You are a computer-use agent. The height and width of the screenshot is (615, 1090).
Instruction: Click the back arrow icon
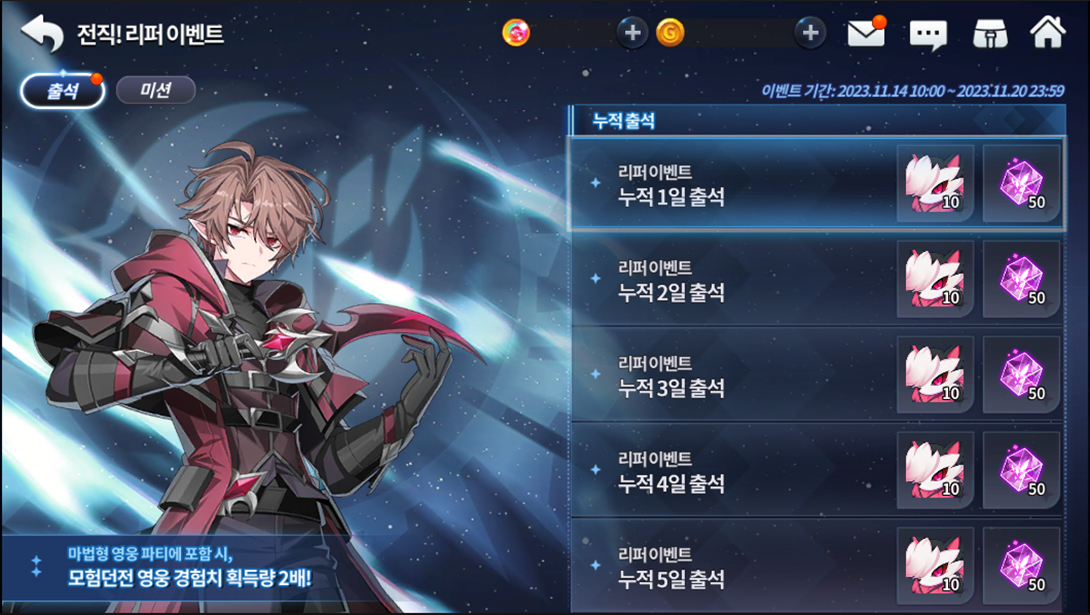pyautogui.click(x=42, y=32)
